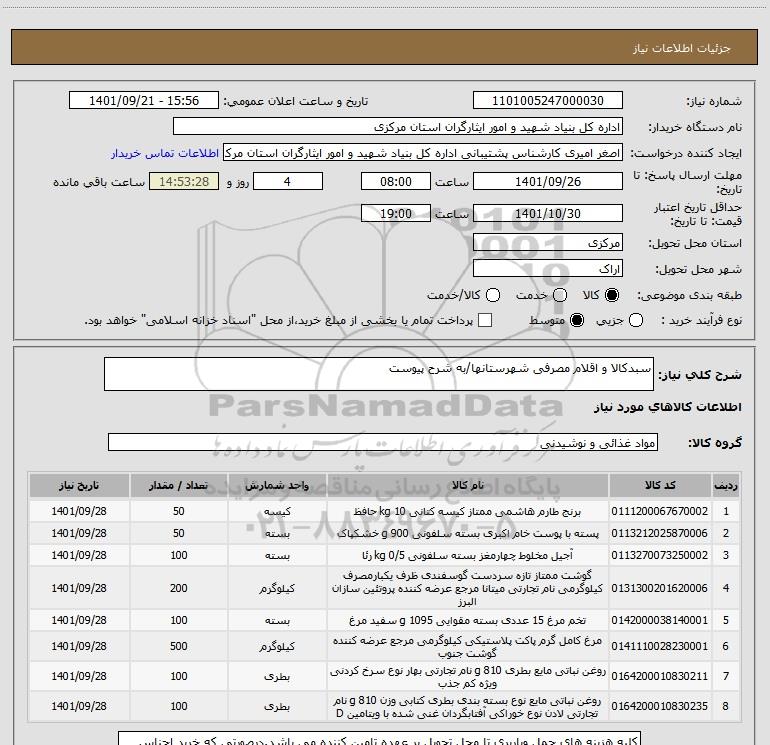Click the کیسه unit in row 1
770x745 pixels.
coord(277,512)
